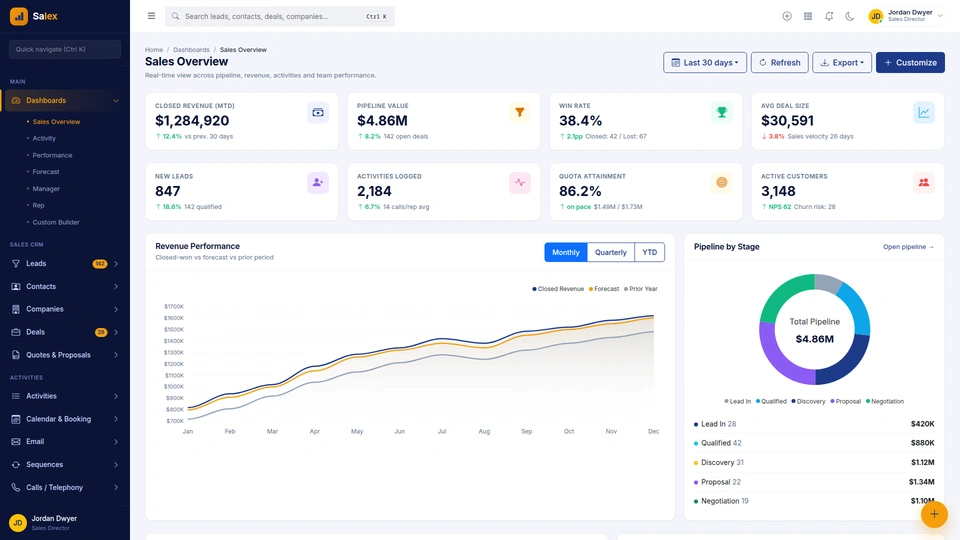Open the notifications bell
The height and width of the screenshot is (540, 960).
pyautogui.click(x=829, y=17)
